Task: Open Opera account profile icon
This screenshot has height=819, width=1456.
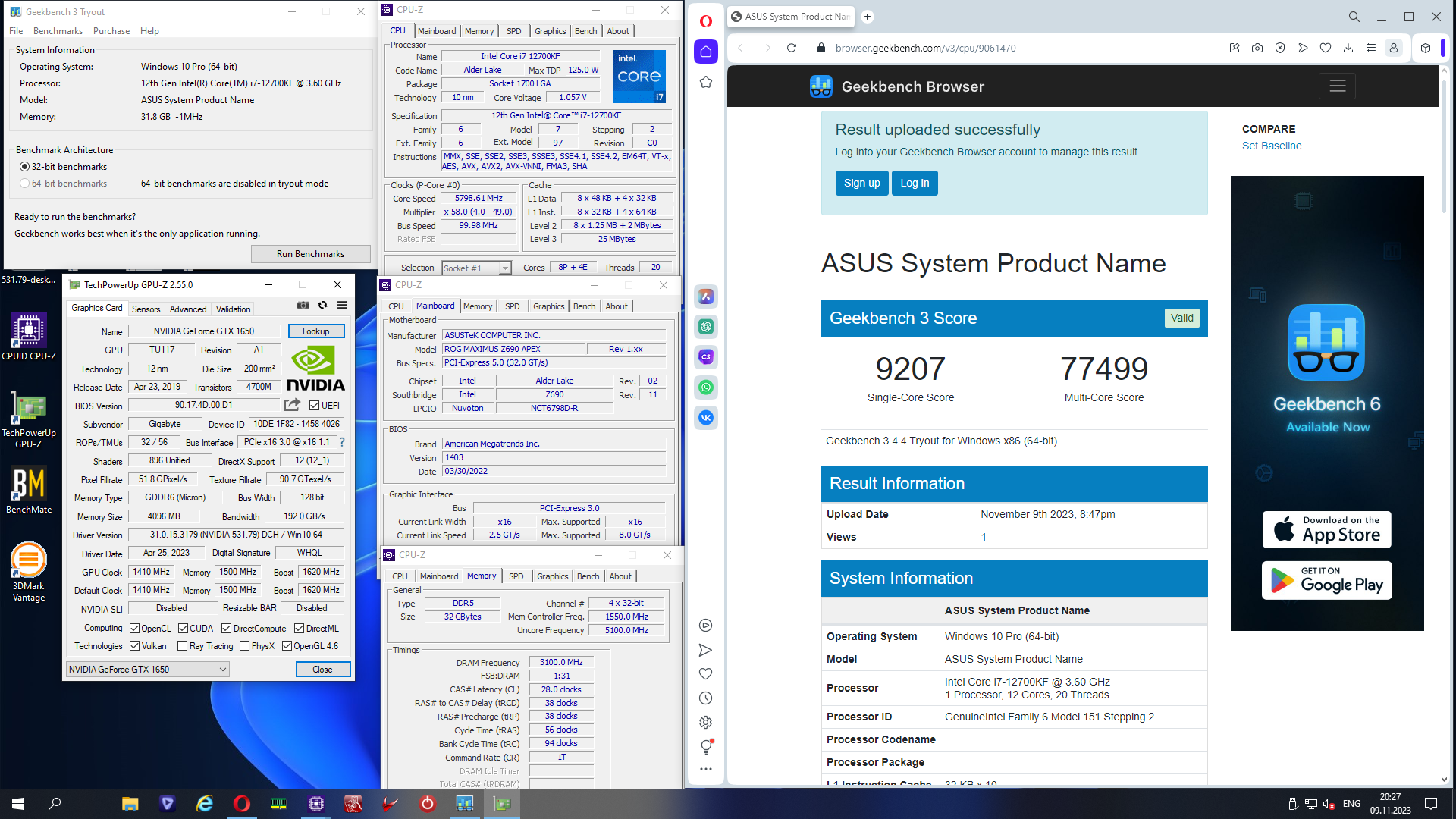Action: 1394,48
